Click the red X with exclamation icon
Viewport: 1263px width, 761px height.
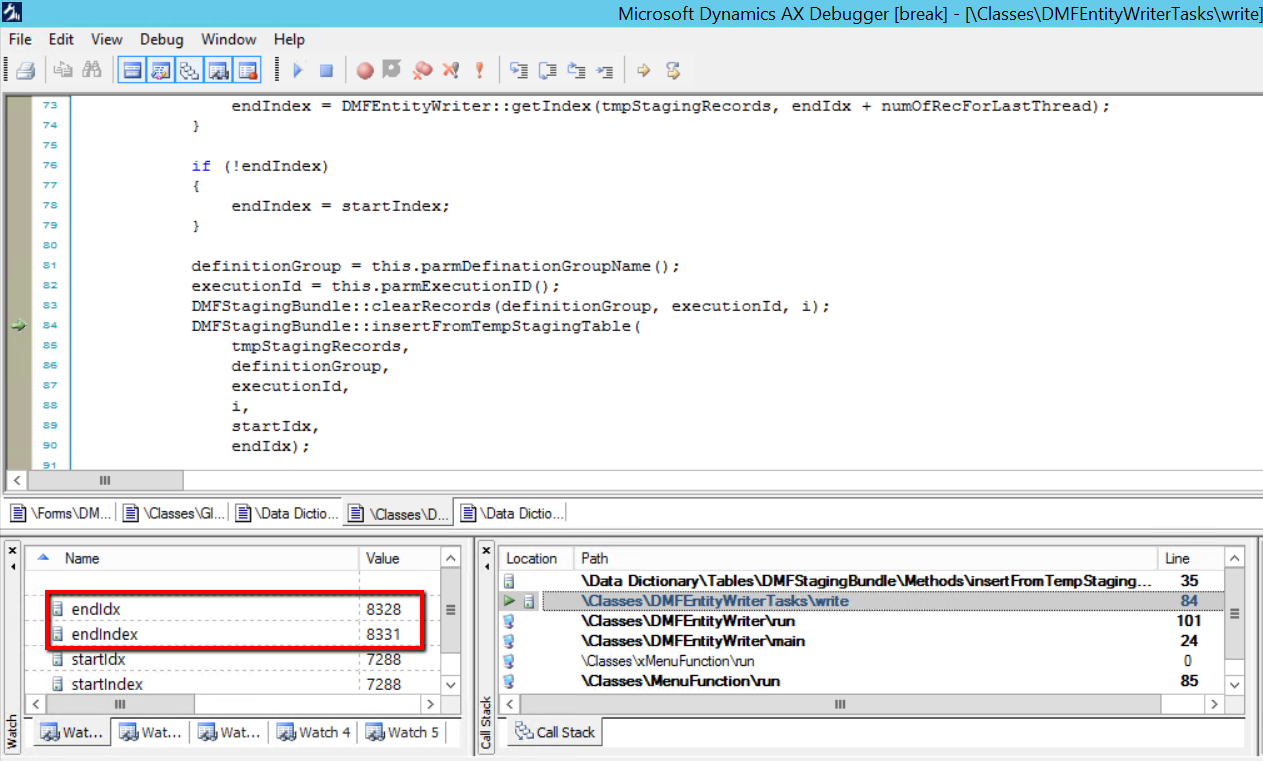[x=450, y=70]
